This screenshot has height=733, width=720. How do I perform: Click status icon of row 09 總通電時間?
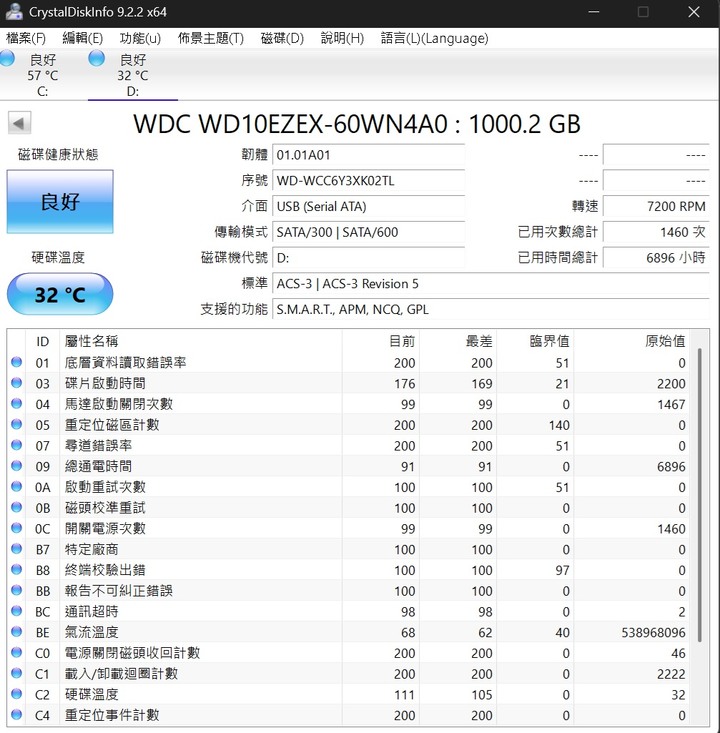tap(16, 466)
